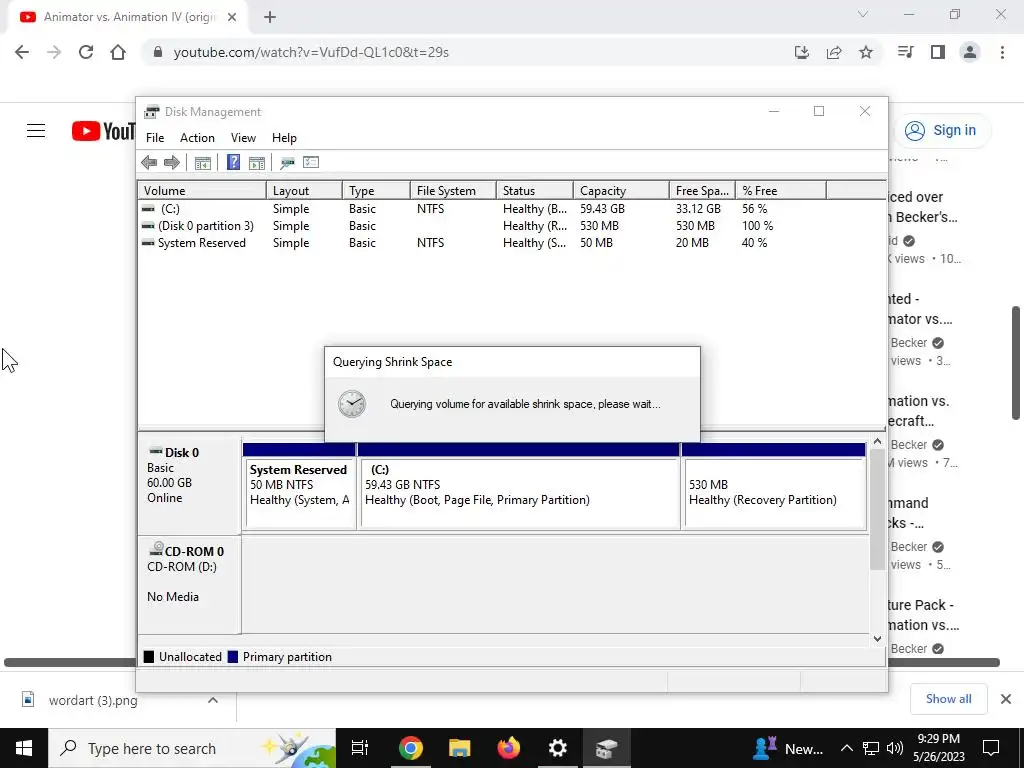Open Settings gear on the taskbar

558,748
